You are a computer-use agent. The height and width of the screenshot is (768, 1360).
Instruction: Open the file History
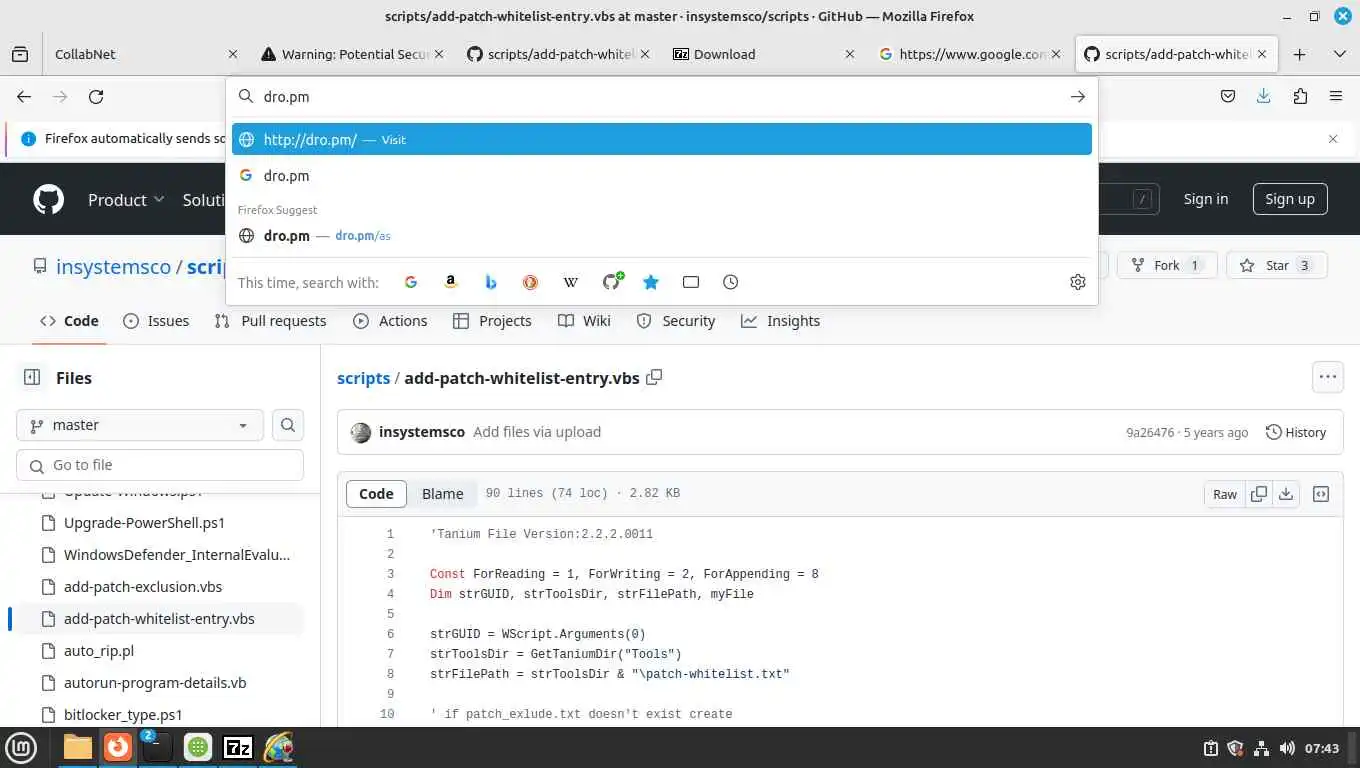click(x=1296, y=432)
